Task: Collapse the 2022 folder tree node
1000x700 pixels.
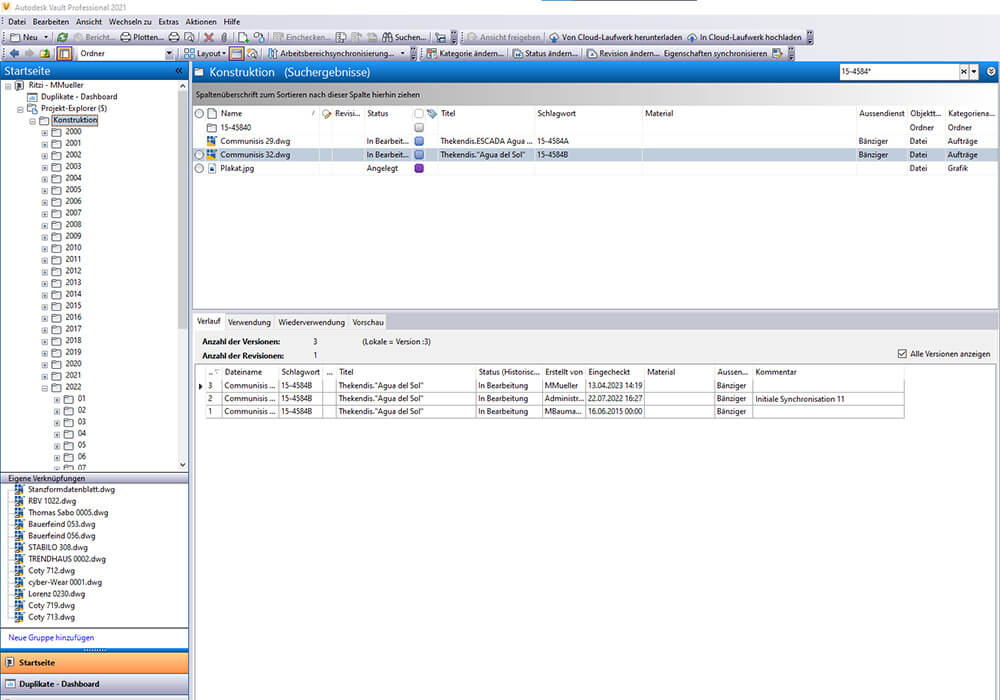Action: click(x=45, y=388)
